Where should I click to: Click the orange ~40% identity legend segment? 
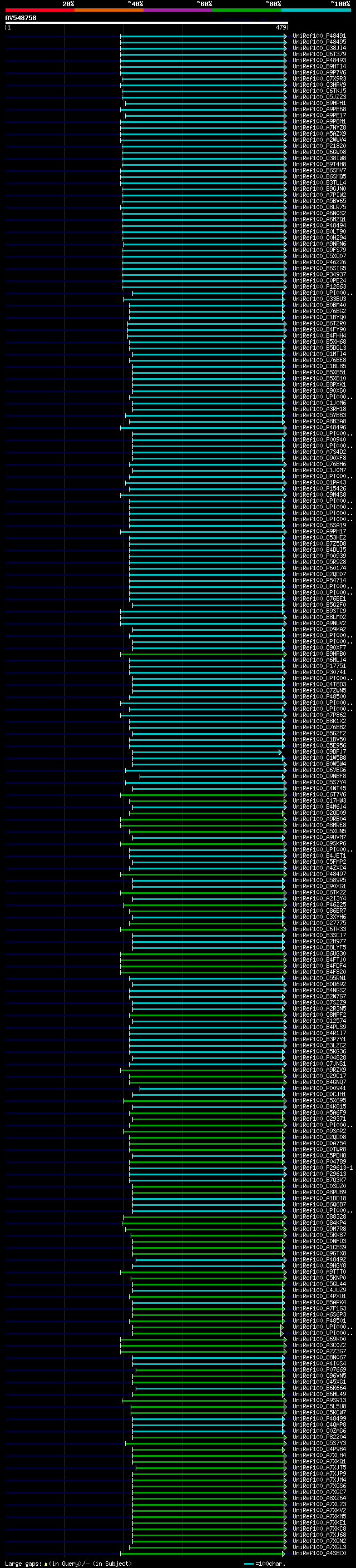click(x=109, y=10)
